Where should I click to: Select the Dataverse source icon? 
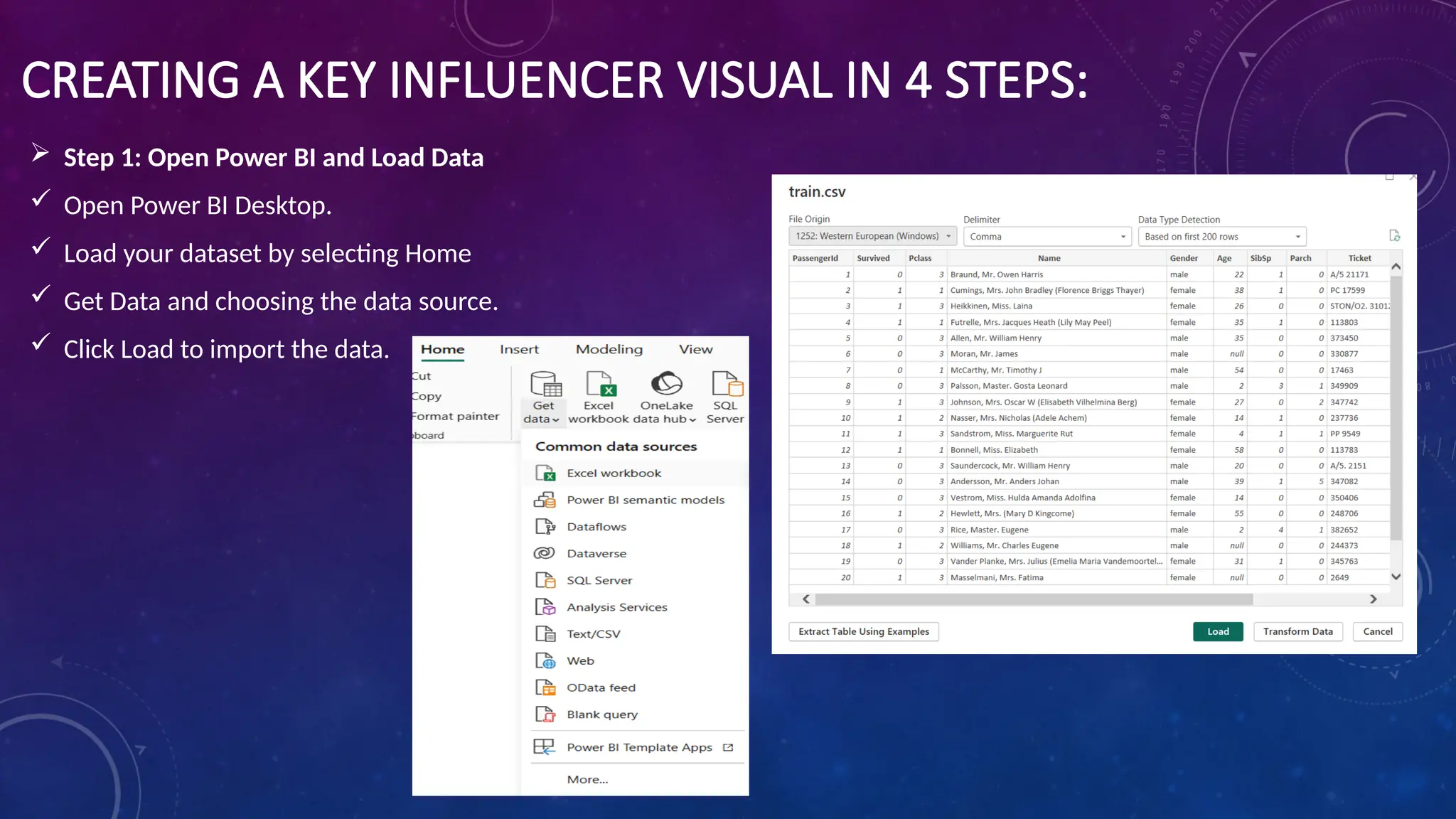click(545, 553)
